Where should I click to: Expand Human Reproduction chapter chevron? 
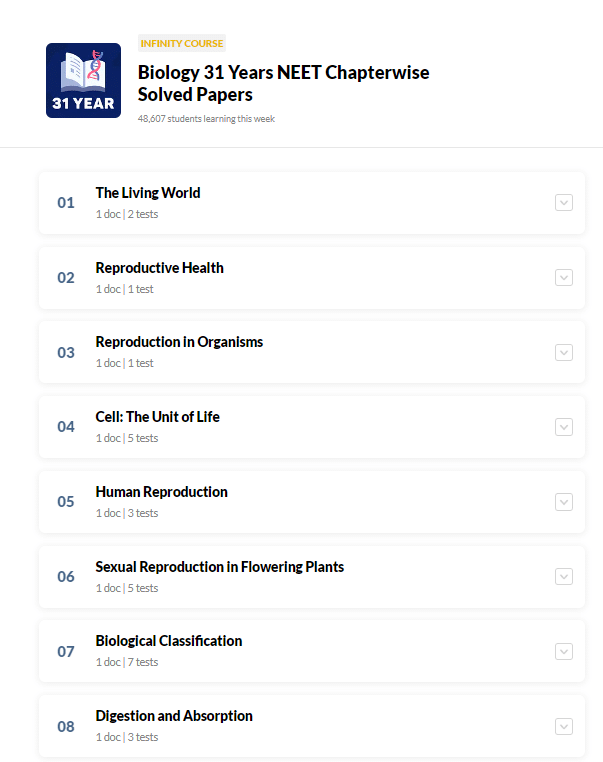pyautogui.click(x=564, y=502)
